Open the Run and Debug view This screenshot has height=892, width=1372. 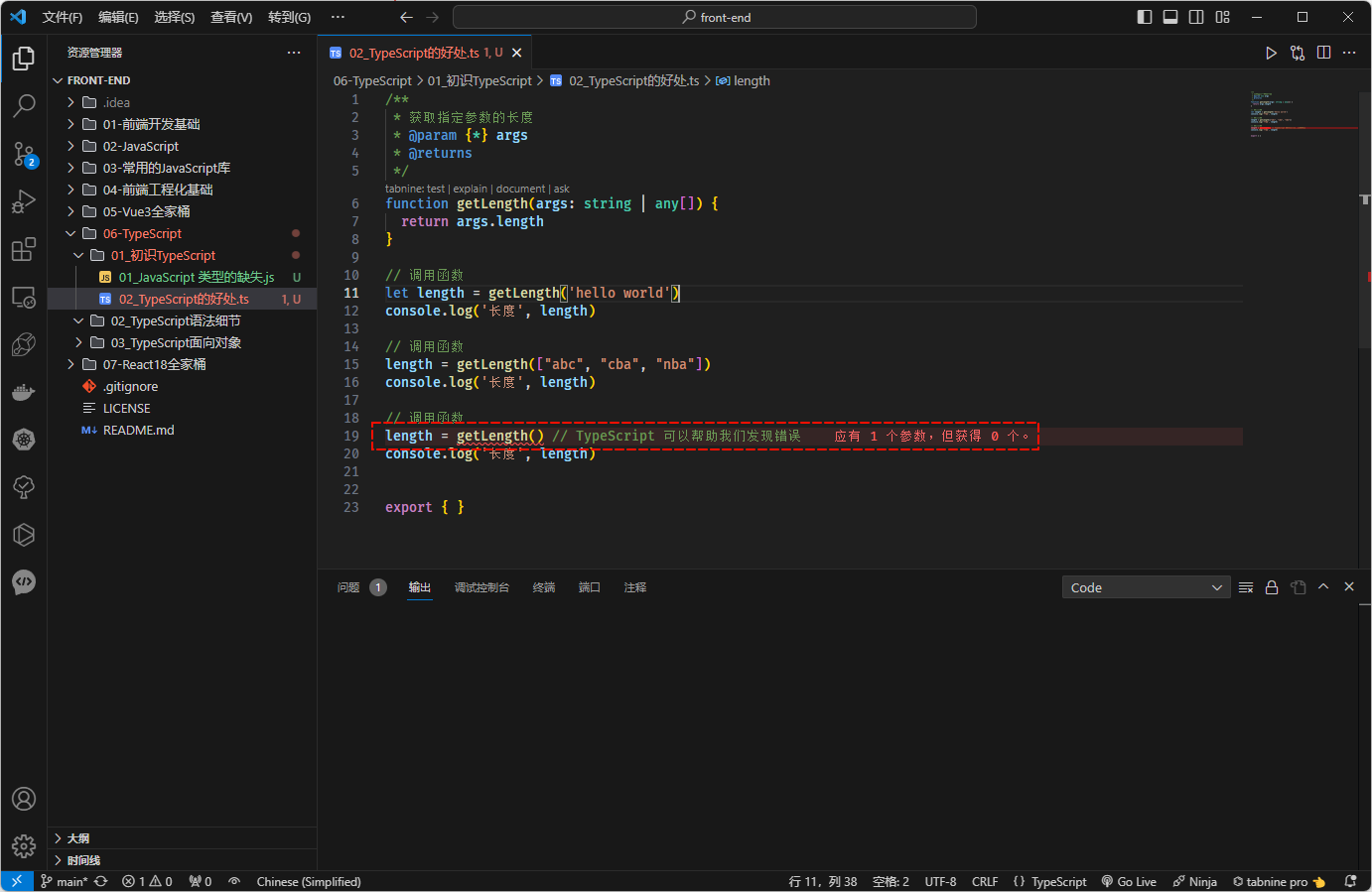(24, 201)
